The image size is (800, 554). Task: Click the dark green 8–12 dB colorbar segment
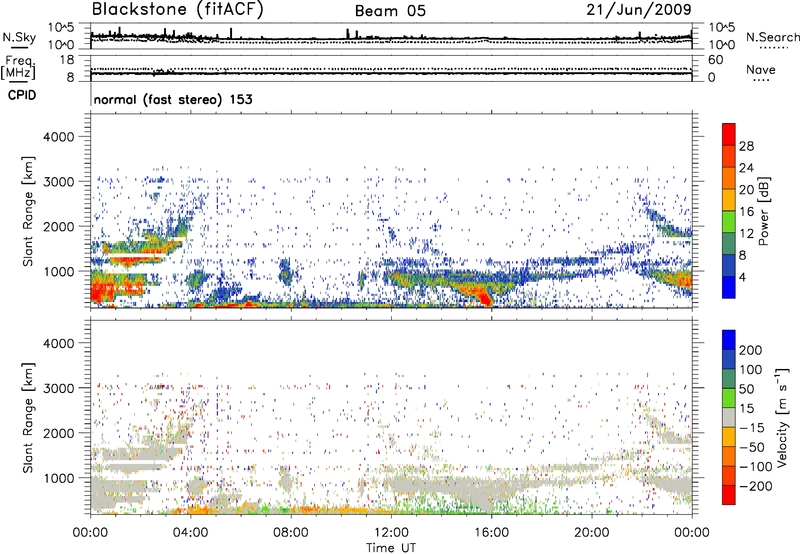pos(729,244)
